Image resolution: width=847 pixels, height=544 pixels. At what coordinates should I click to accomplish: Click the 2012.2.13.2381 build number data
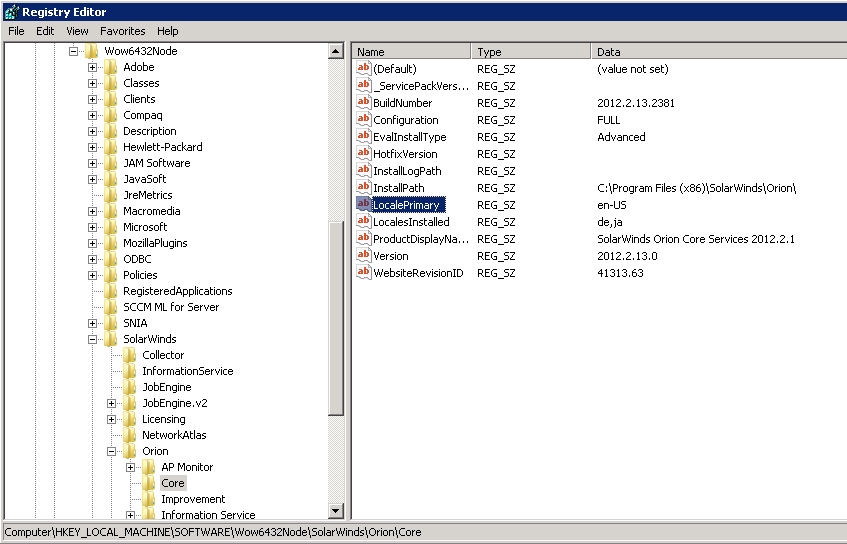coord(636,103)
